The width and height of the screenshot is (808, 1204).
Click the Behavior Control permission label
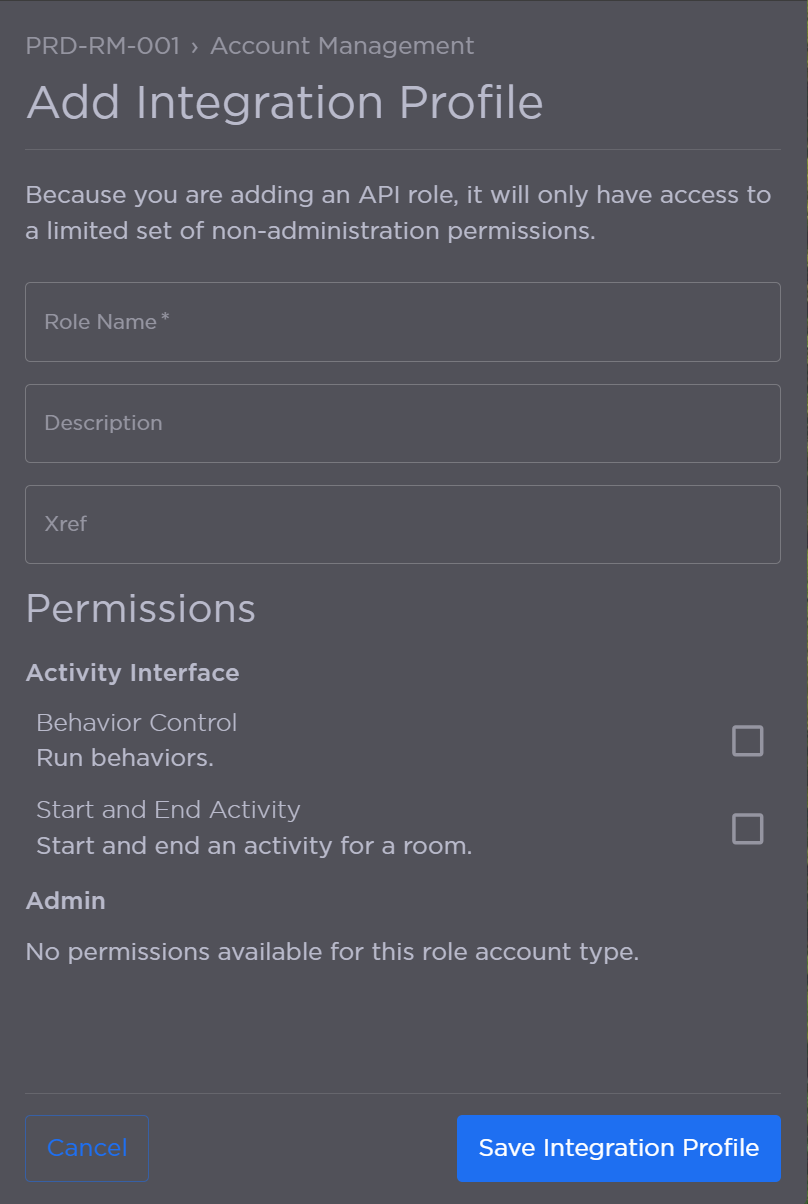point(136,722)
